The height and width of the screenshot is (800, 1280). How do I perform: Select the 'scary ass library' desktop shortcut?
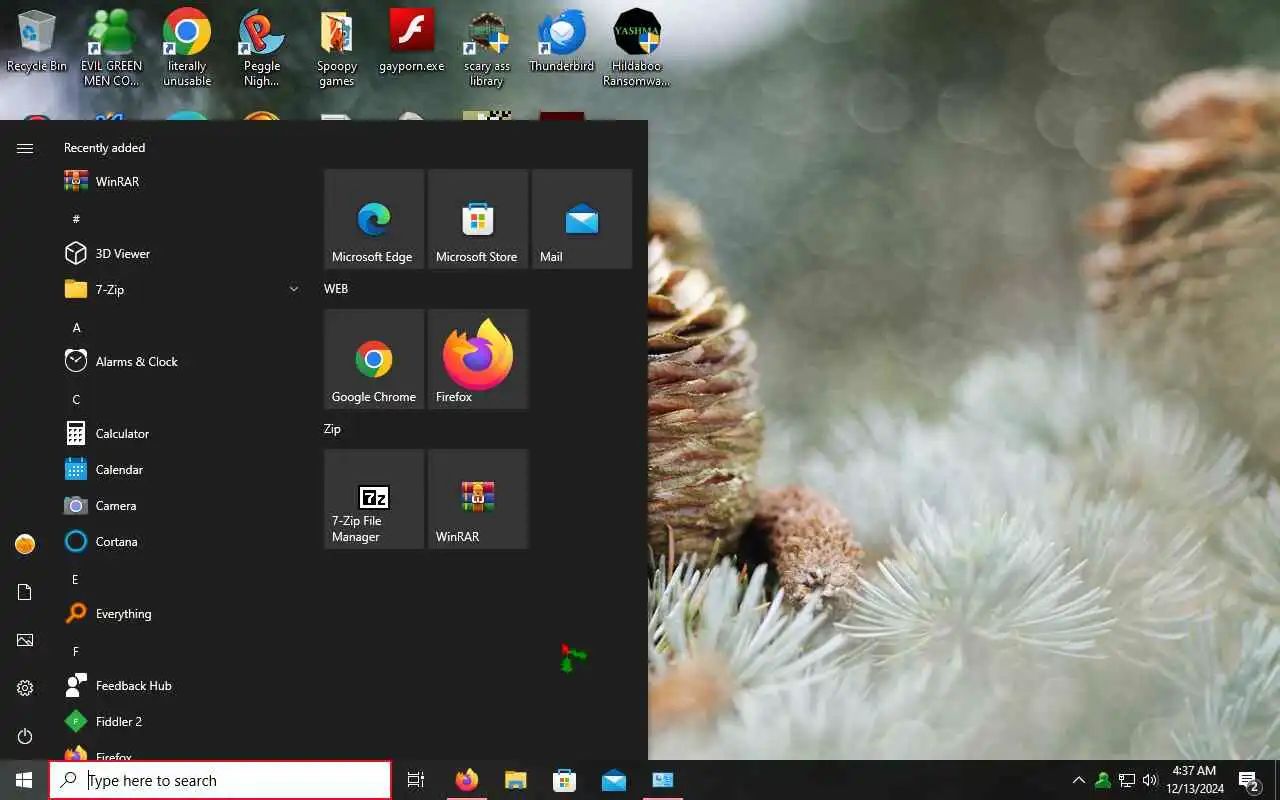(487, 48)
